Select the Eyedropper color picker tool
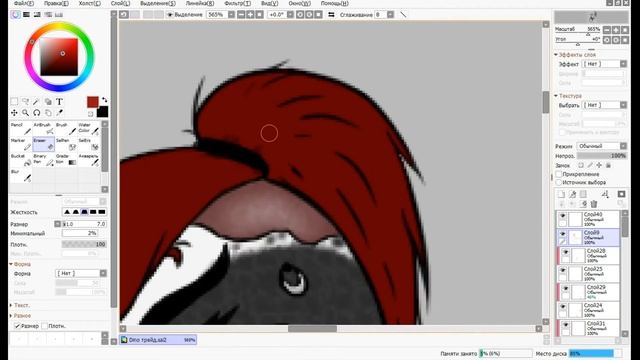The image size is (640, 360). pos(59,113)
